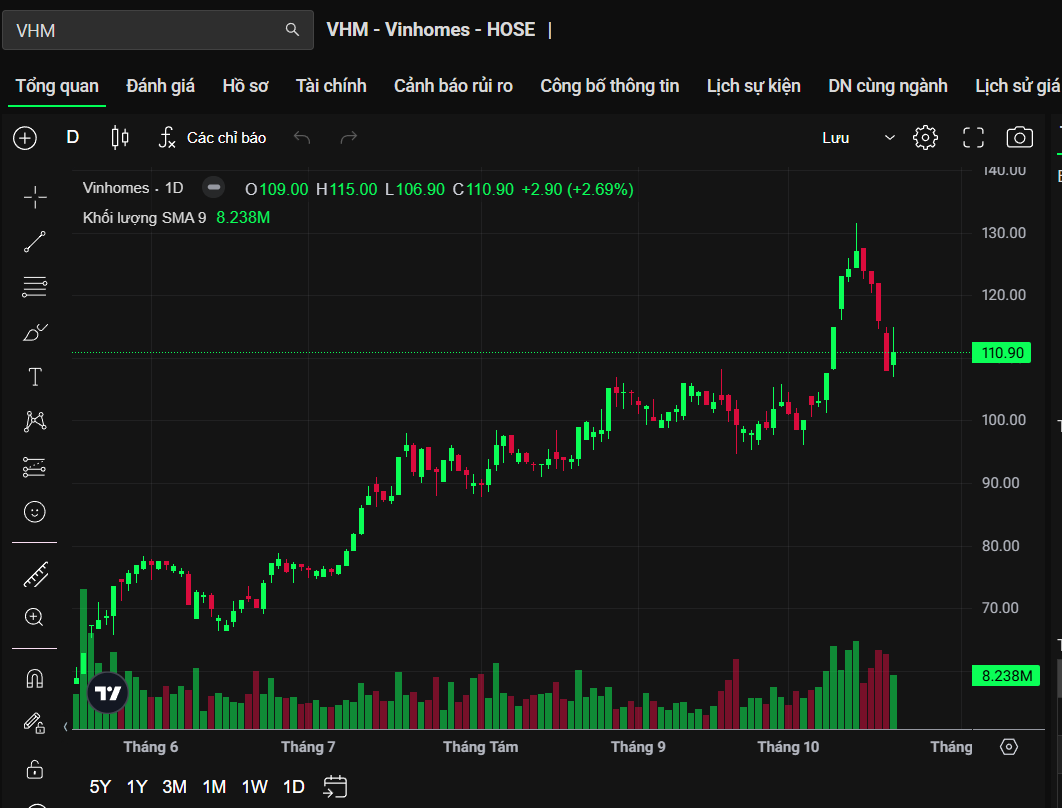Select the trend line drawing tool
Image resolution: width=1062 pixels, height=808 pixels.
(x=35, y=242)
